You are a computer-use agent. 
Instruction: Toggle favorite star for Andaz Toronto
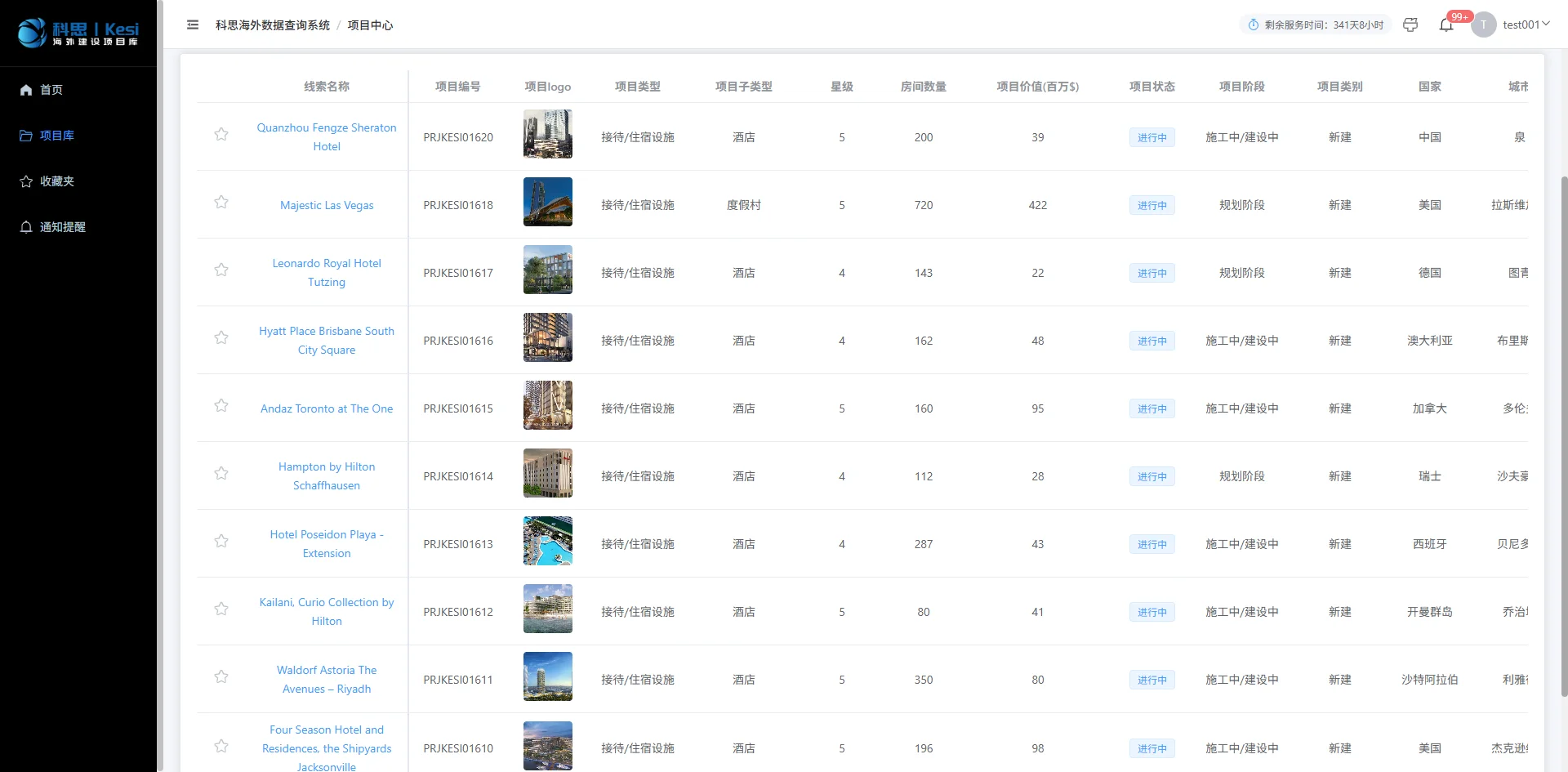coord(221,406)
